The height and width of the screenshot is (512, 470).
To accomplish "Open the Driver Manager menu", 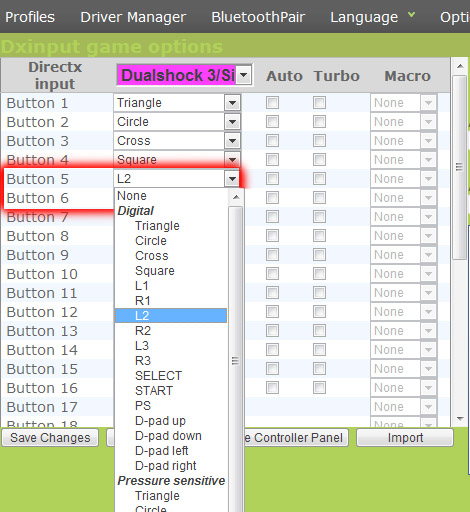I will 133,17.
